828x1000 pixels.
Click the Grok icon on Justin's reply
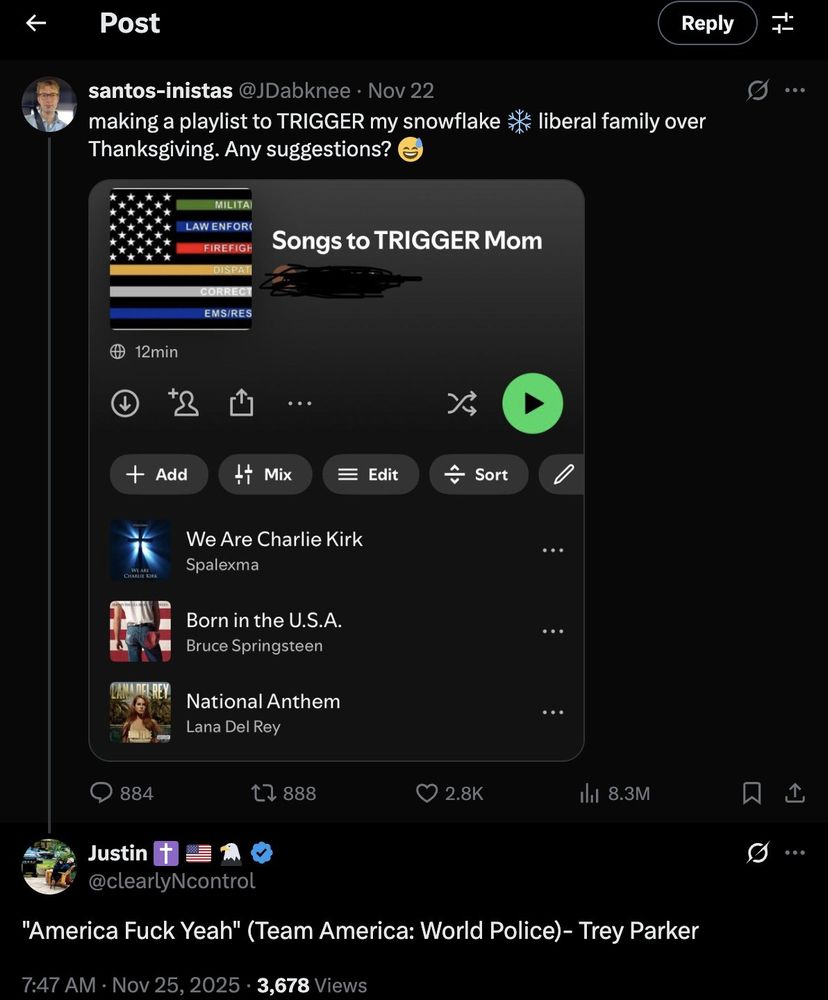pyautogui.click(x=757, y=852)
